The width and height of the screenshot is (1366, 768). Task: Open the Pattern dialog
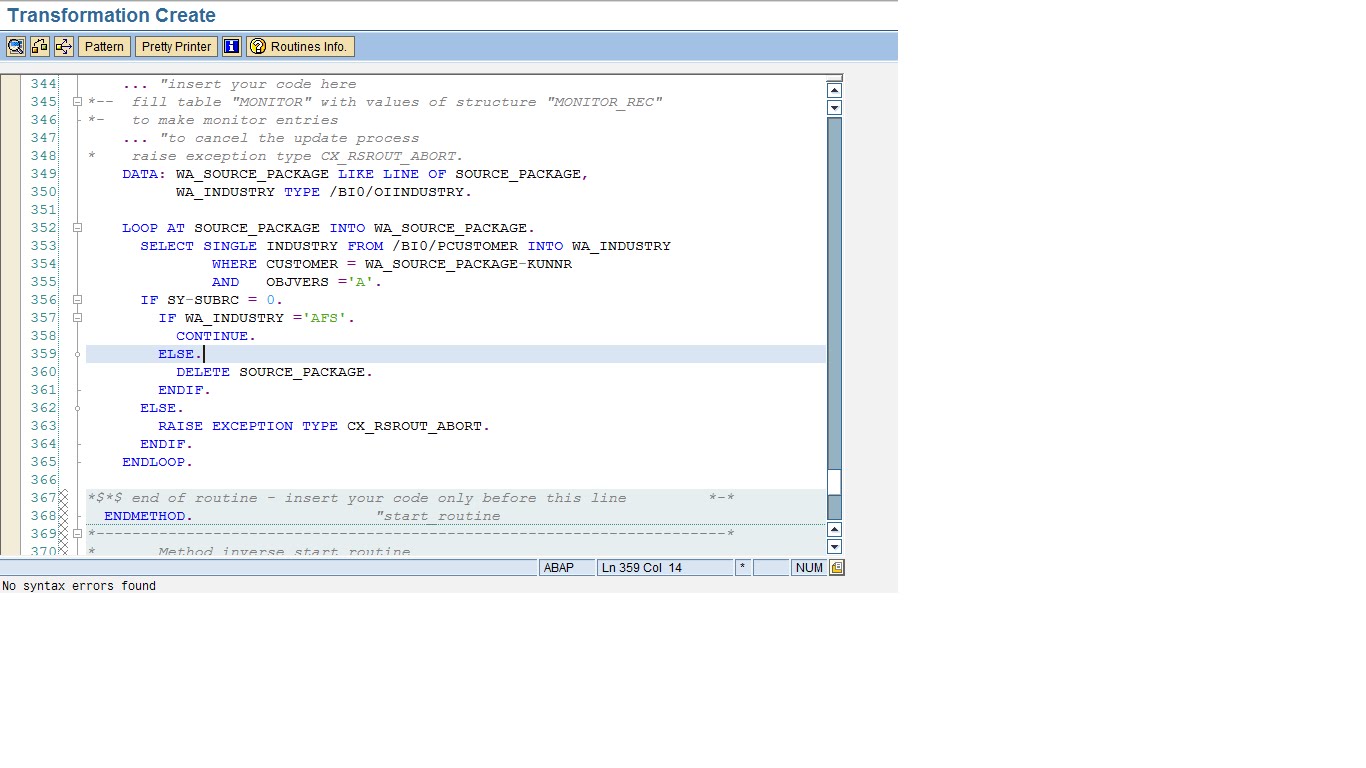[x=104, y=46]
